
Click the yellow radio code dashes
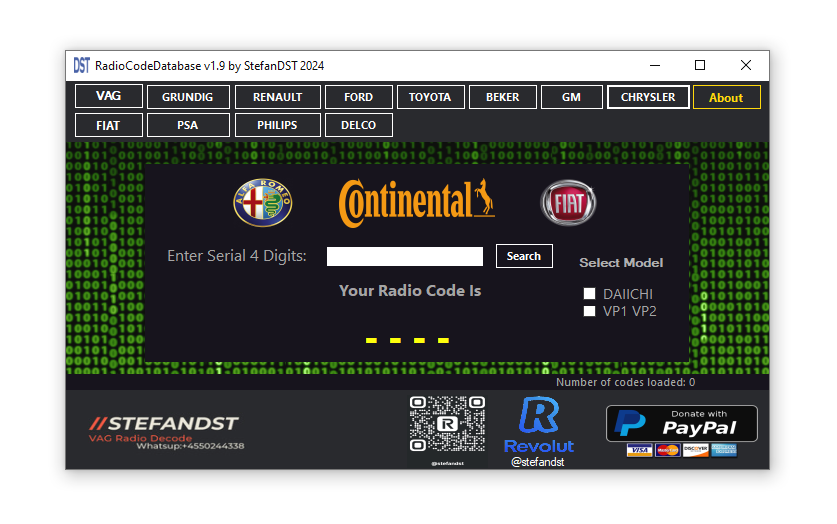(x=407, y=340)
